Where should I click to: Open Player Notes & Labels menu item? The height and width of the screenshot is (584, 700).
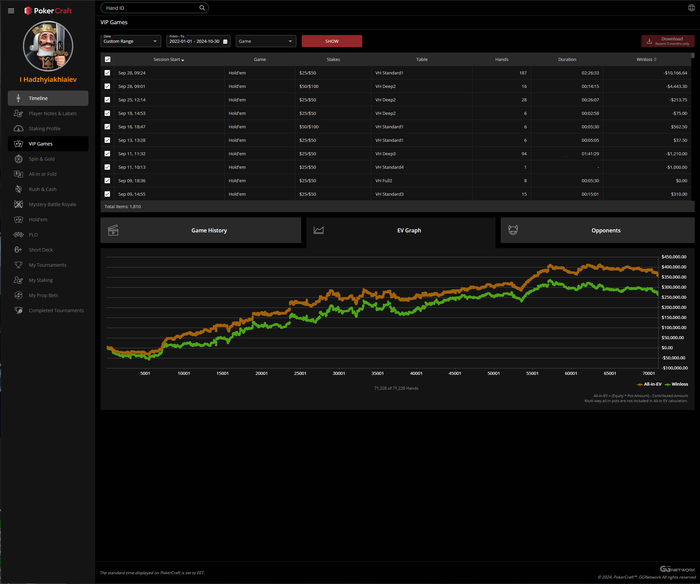[x=48, y=113]
